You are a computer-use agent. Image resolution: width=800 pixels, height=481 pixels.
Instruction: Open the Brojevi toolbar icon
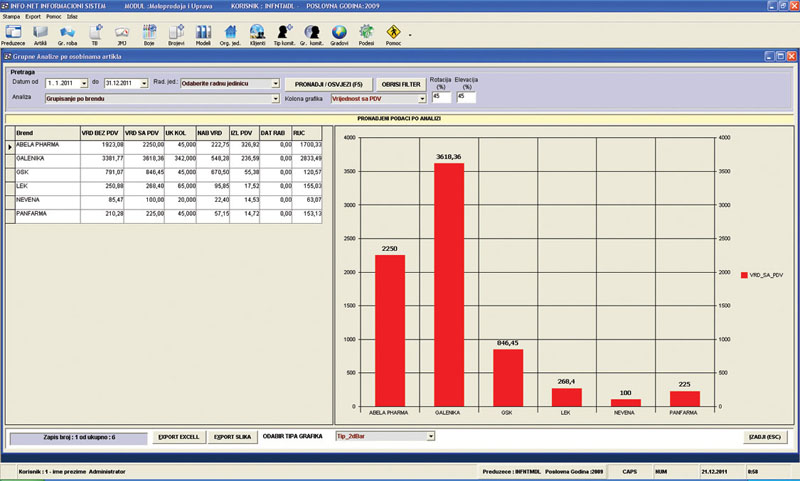[176, 35]
